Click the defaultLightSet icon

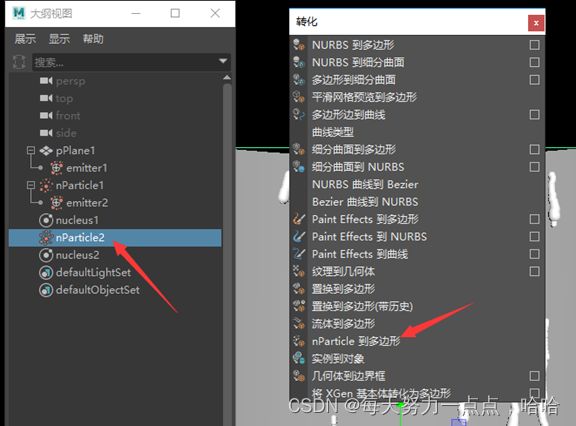coord(46,272)
